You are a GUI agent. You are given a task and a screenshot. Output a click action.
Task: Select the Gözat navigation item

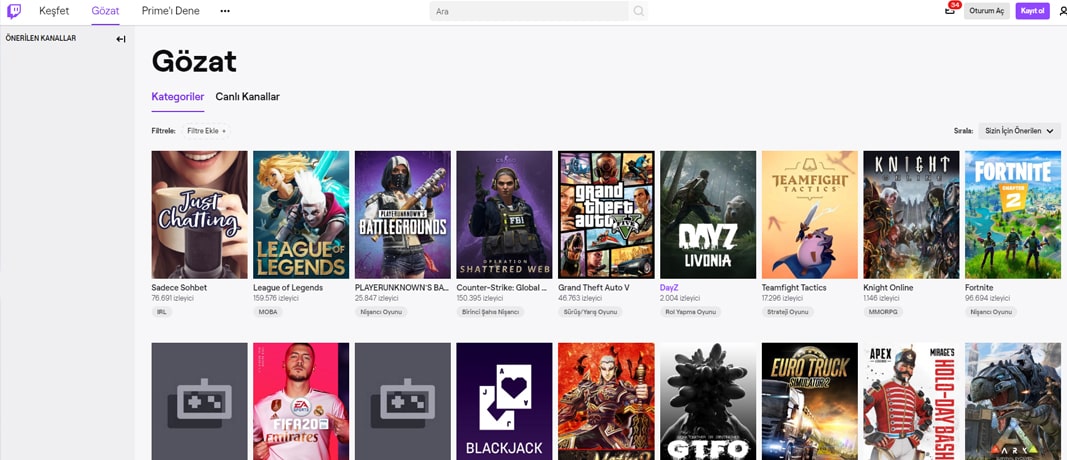(x=105, y=11)
